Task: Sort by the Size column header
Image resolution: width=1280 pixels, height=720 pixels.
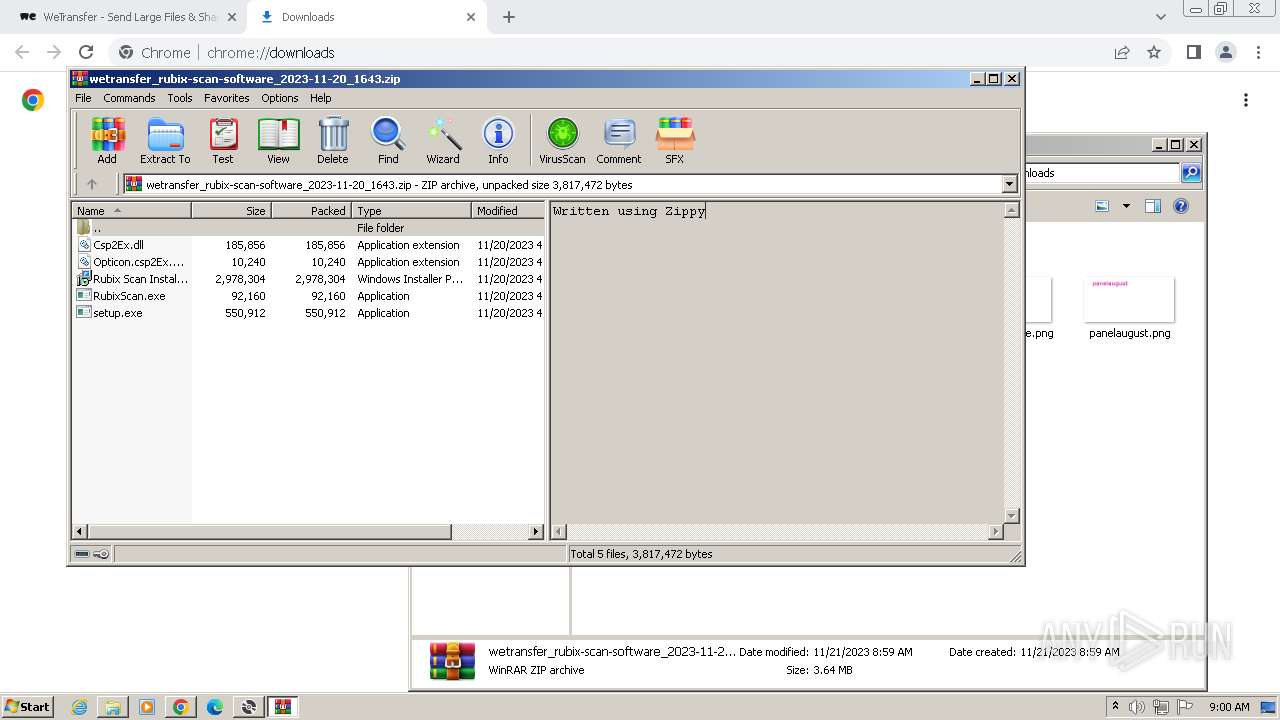Action: pos(231,210)
